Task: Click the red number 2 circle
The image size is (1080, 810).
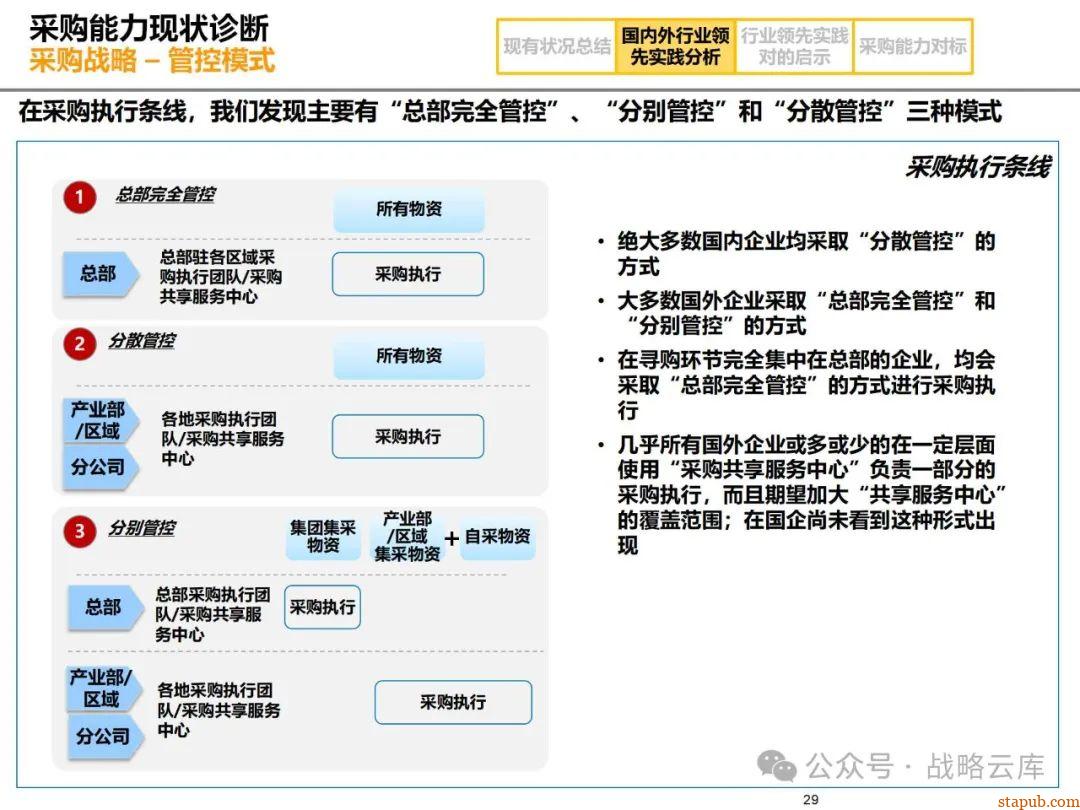Action: [79, 344]
